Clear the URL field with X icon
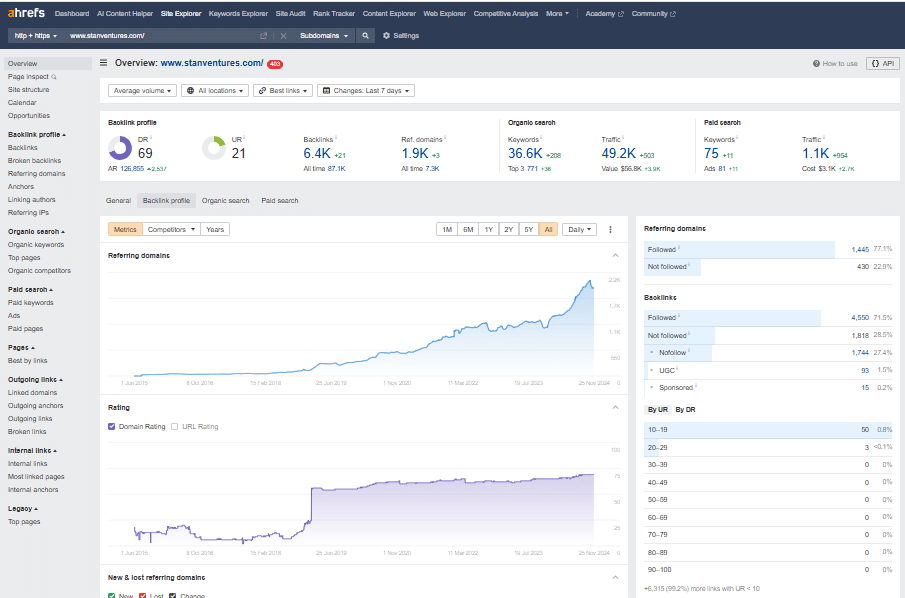The image size is (905, 598). tap(283, 36)
